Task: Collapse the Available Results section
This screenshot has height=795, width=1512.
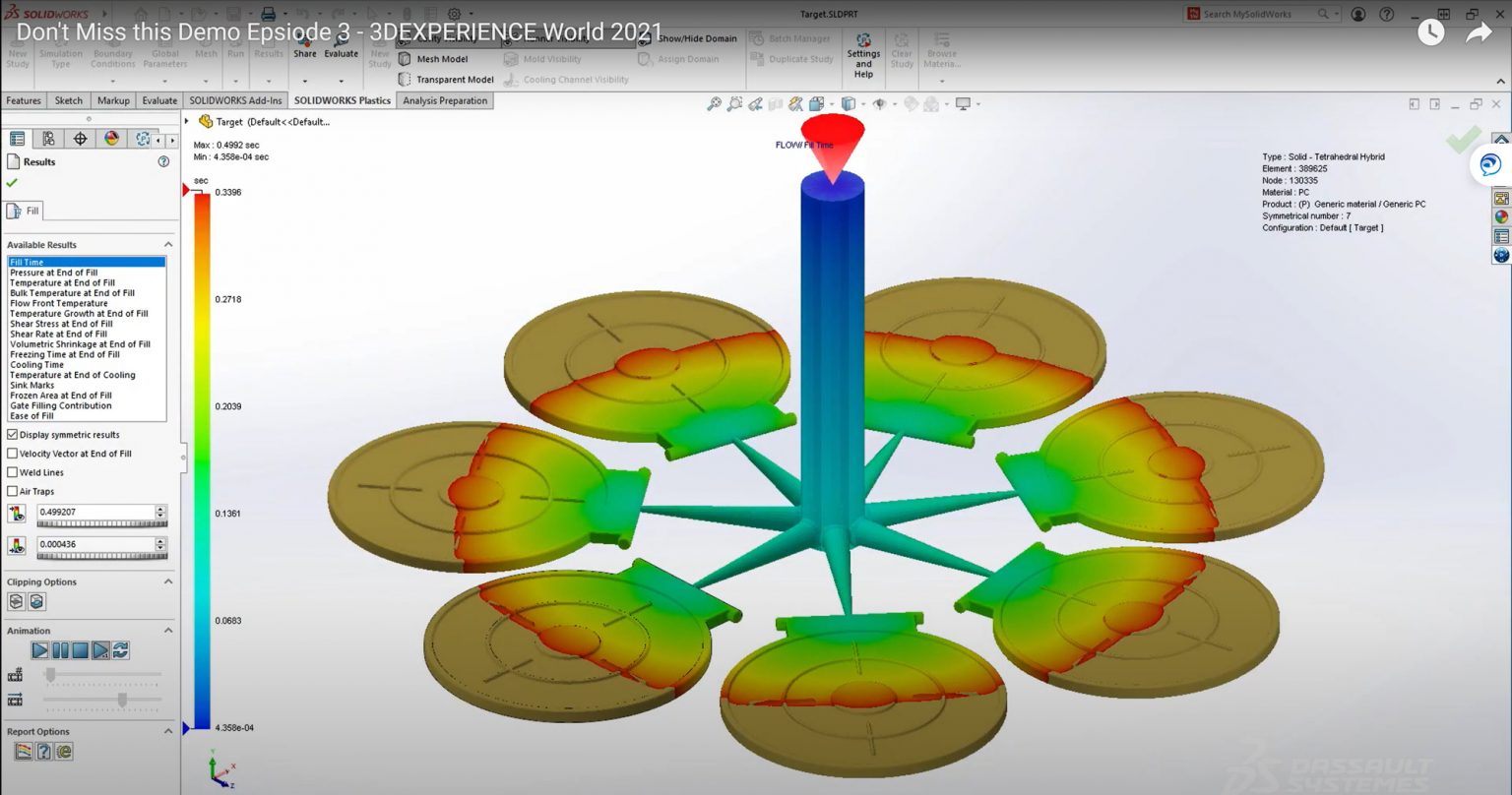Action: 168,245
